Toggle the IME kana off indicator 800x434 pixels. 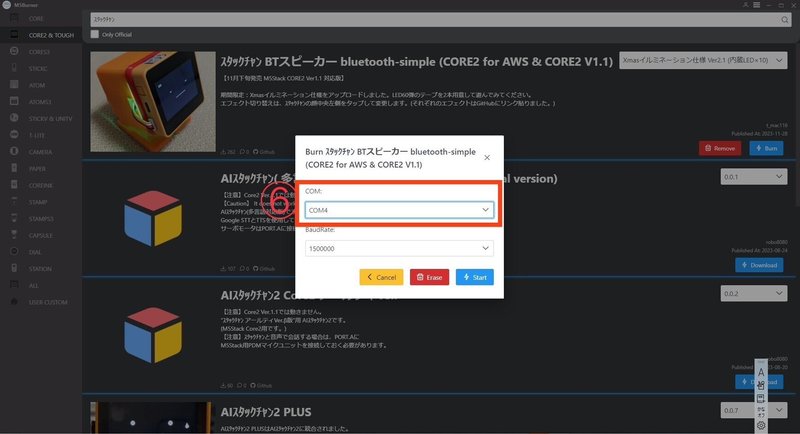click(761, 412)
